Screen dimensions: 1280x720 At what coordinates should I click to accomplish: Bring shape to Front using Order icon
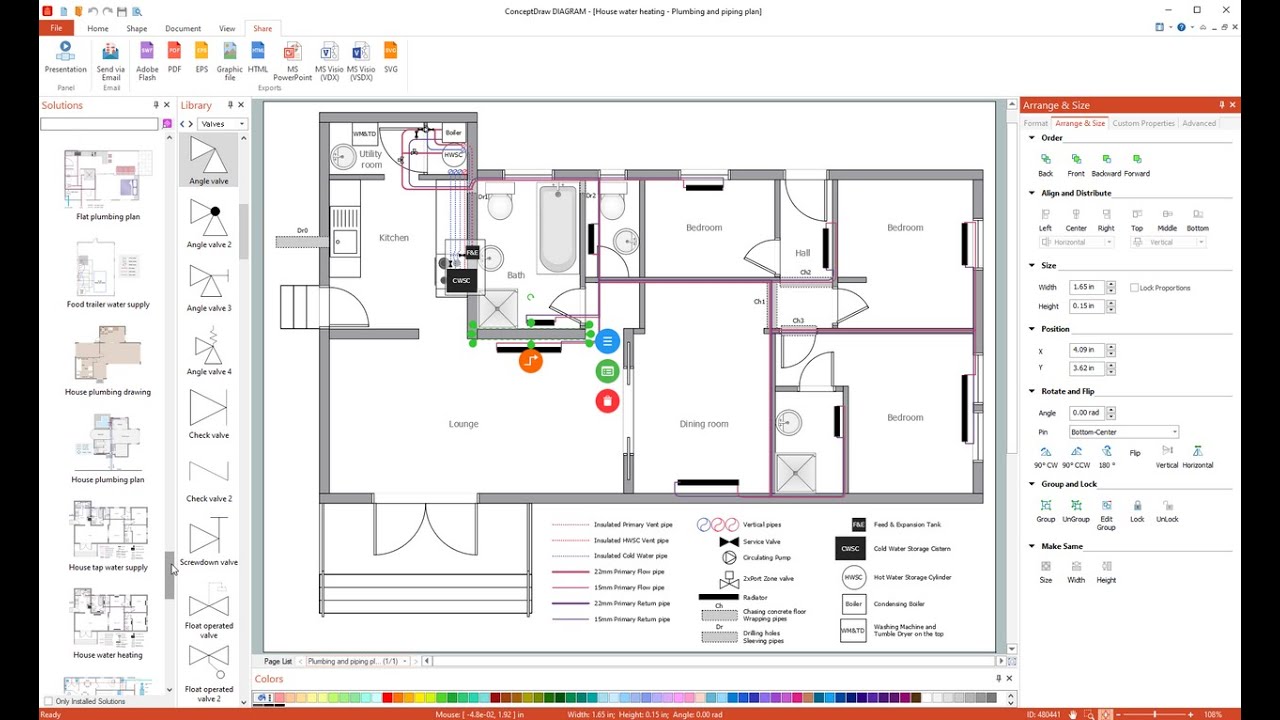[1075, 160]
